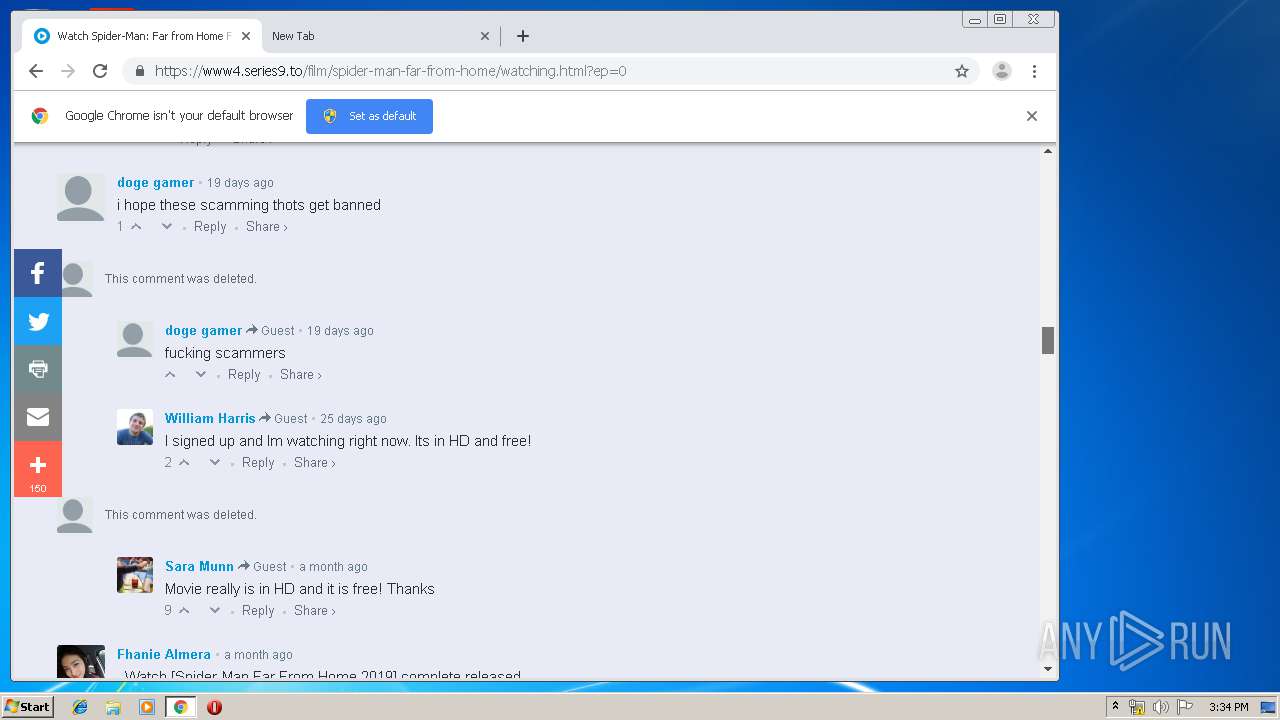Switch to the Watch Spider-Man tab
1280x720 pixels.
tap(143, 36)
